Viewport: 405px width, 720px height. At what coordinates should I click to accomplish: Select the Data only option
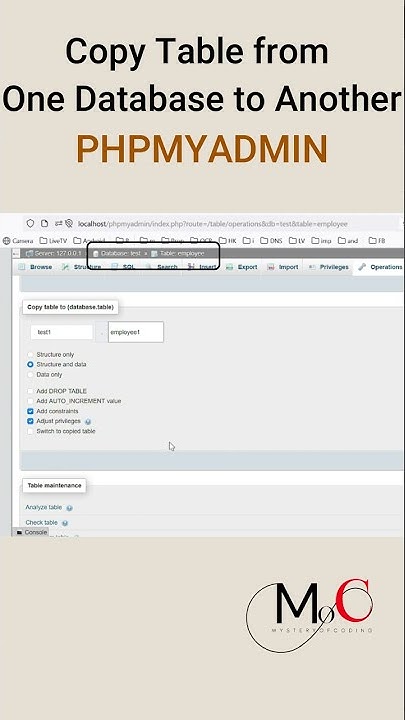tap(30, 375)
